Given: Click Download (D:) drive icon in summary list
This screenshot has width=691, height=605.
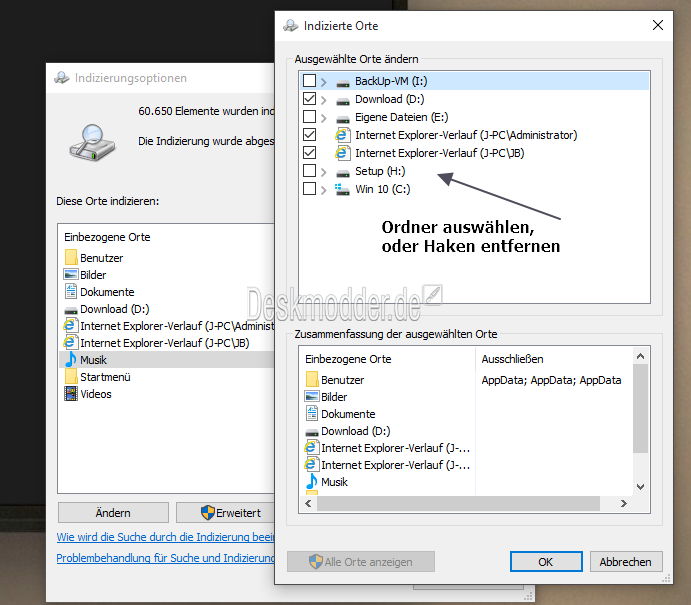Looking at the screenshot, I should coord(312,433).
